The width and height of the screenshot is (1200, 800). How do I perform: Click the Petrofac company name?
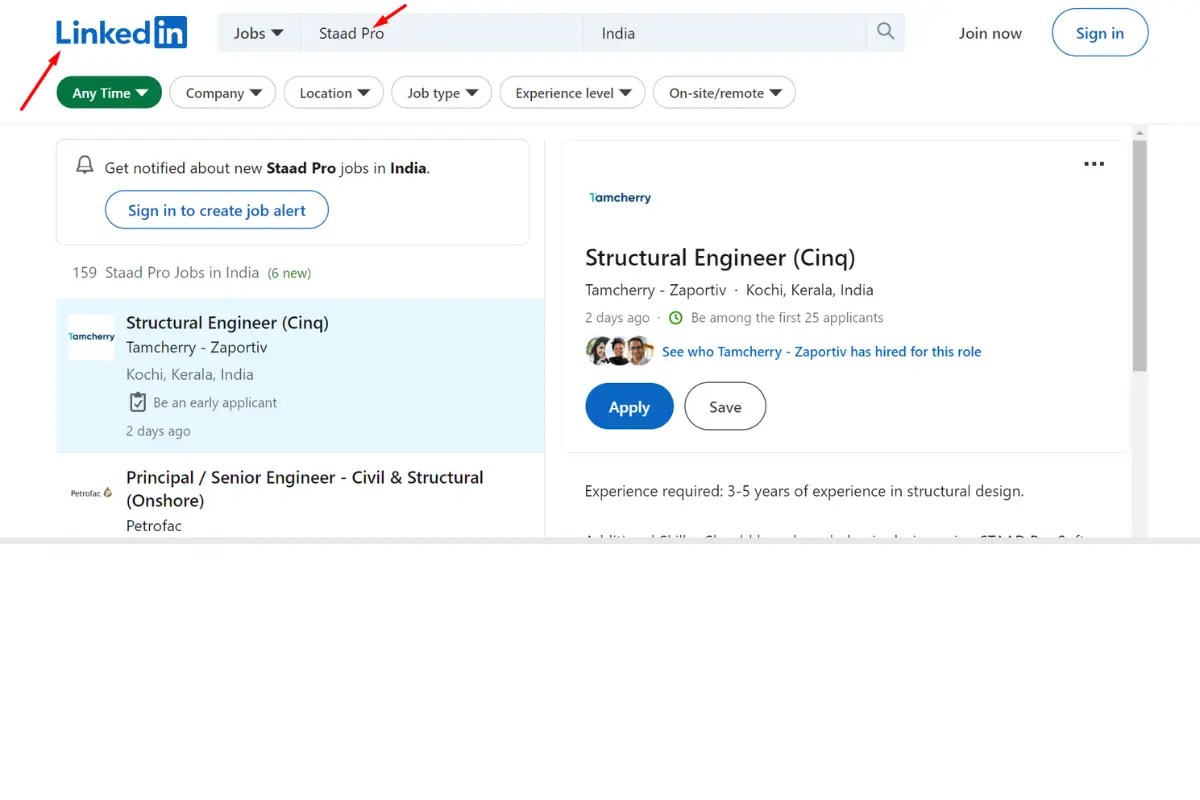click(154, 525)
